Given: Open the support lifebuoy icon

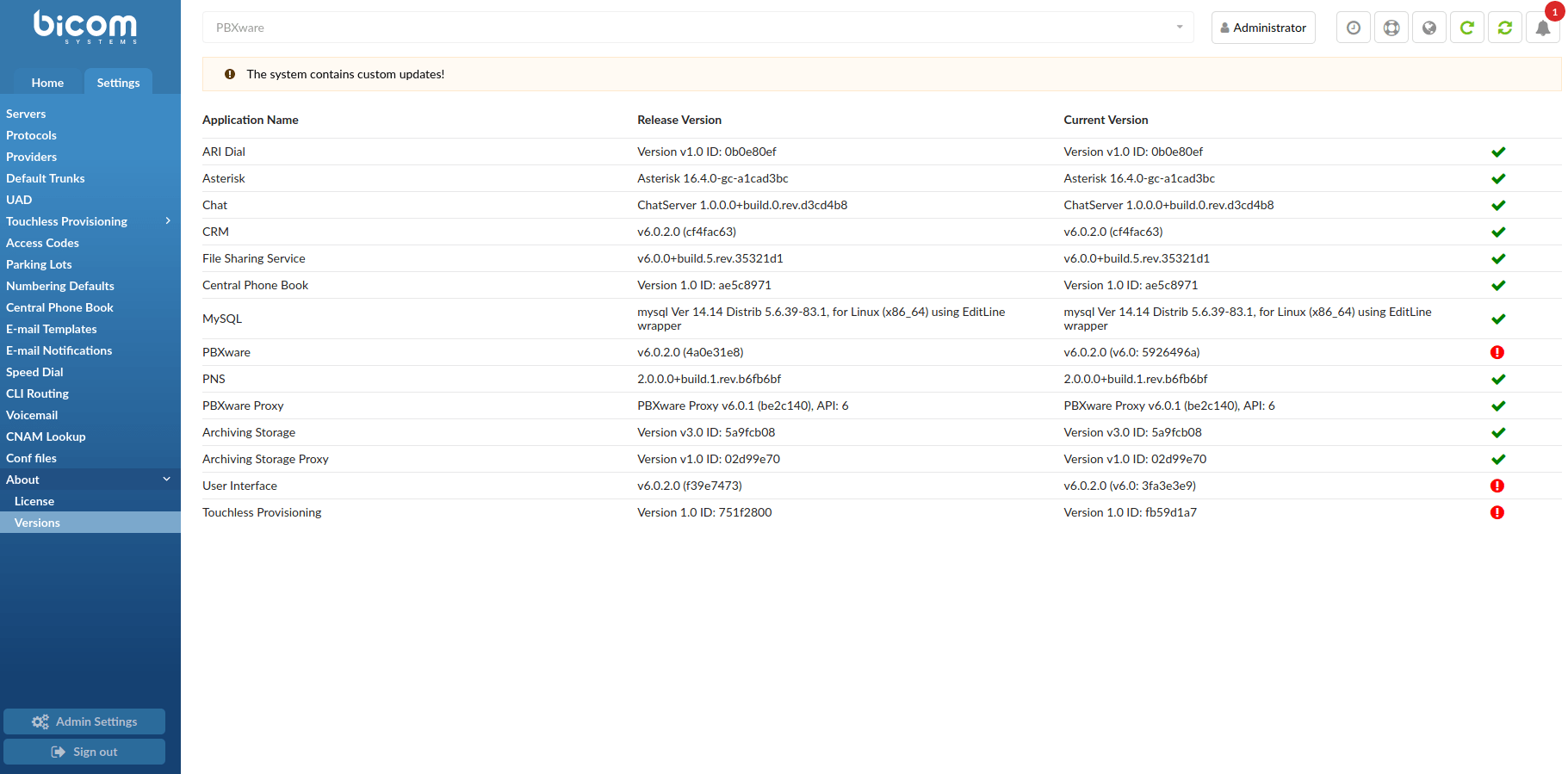Looking at the screenshot, I should click(x=1391, y=28).
